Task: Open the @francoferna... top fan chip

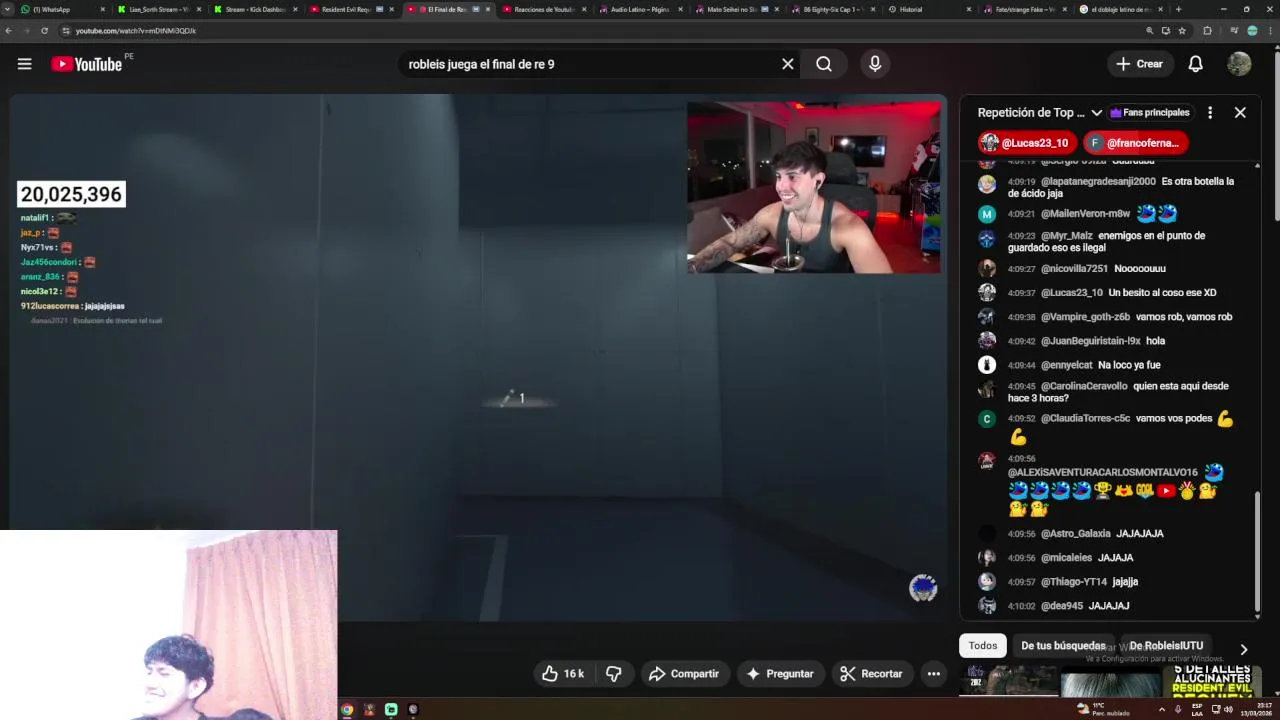Action: click(x=1136, y=143)
